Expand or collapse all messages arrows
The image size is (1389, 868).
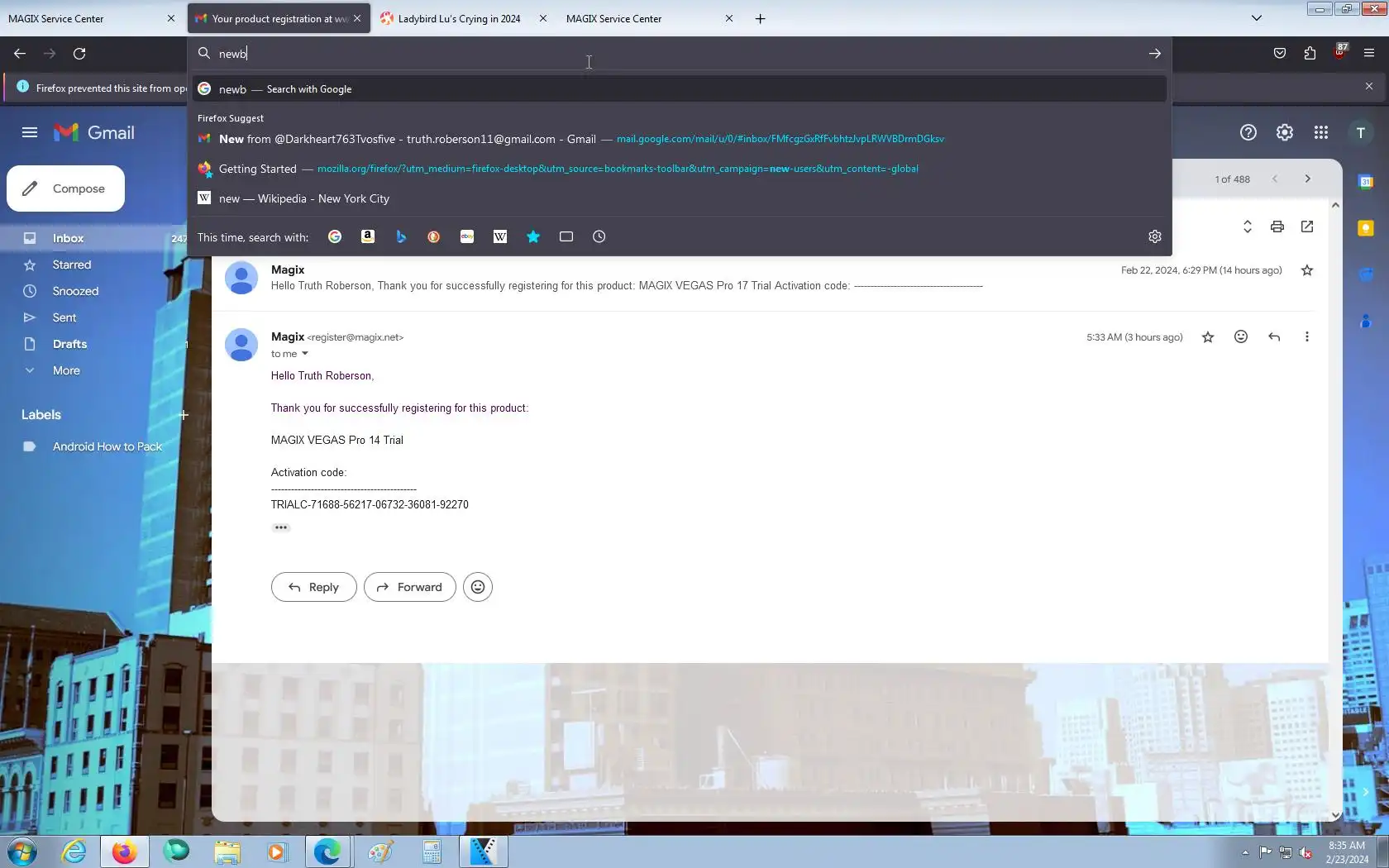point(1248,227)
